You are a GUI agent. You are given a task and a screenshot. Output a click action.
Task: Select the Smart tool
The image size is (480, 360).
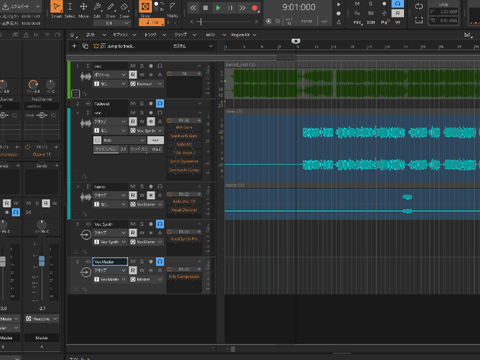click(57, 7)
